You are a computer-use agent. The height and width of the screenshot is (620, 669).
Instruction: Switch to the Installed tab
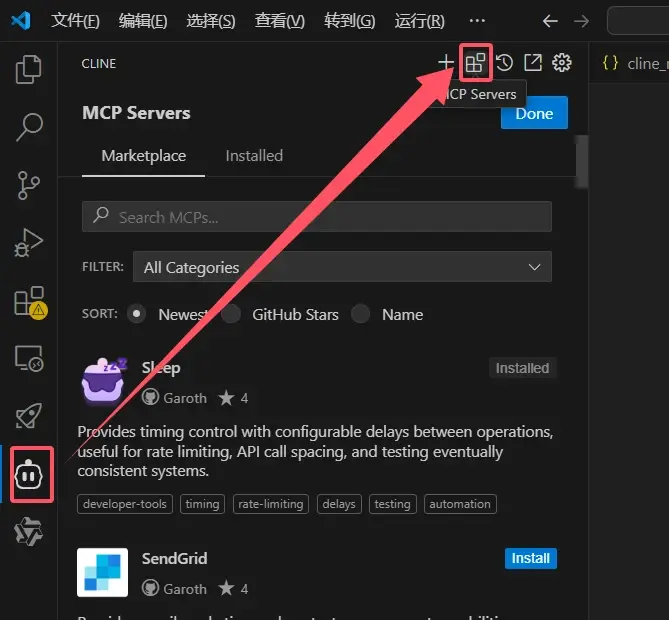[254, 156]
